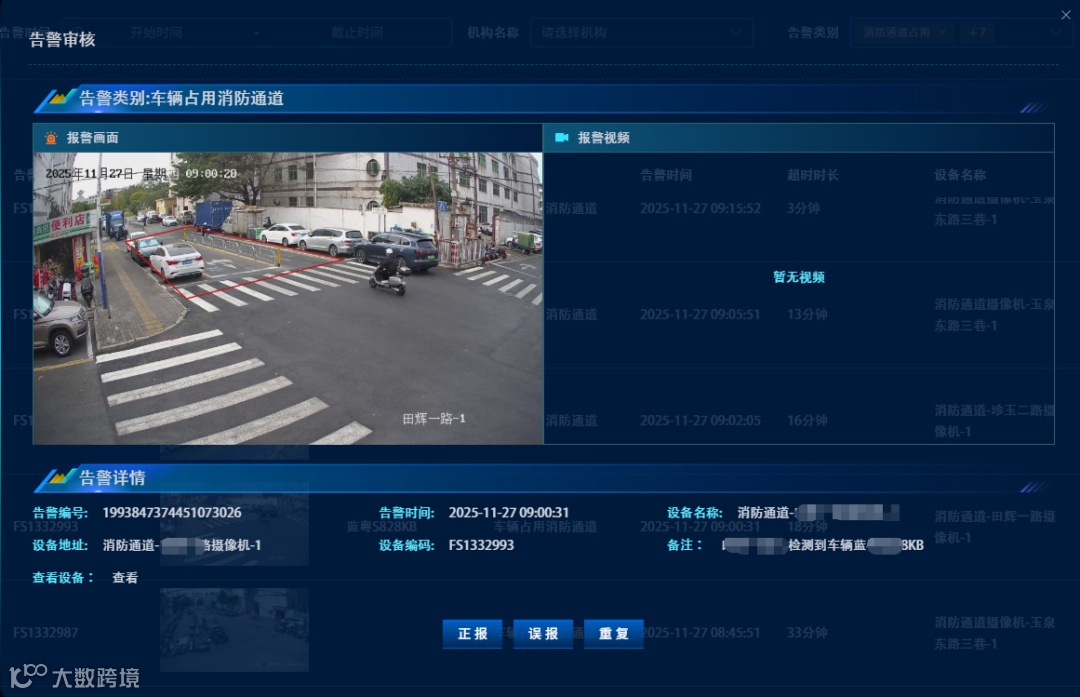
Task: Click background row time 2025-11-27 09:02:05
Action: [x=700, y=420]
